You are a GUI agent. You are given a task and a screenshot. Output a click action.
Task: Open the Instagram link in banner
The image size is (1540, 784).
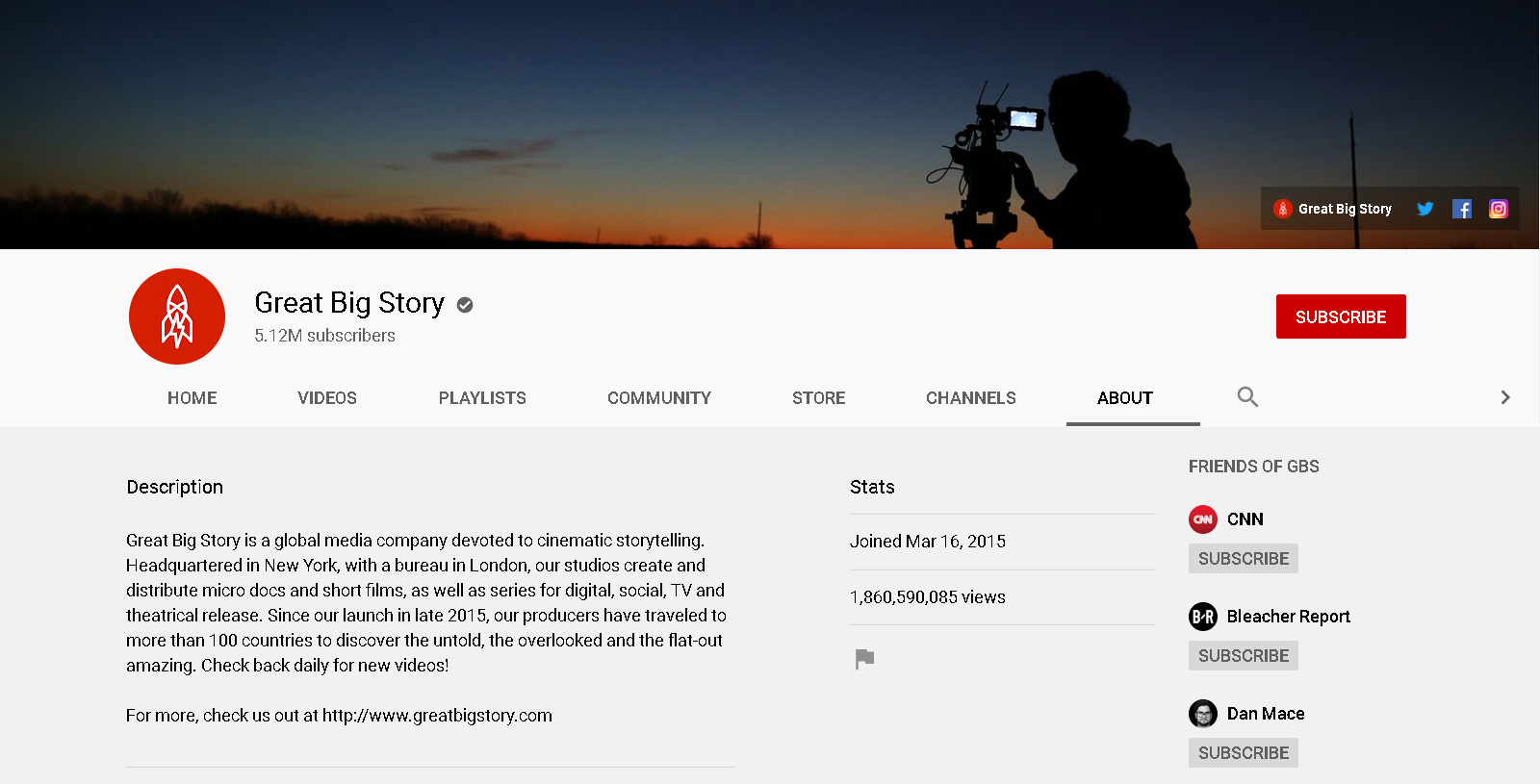pos(1499,209)
